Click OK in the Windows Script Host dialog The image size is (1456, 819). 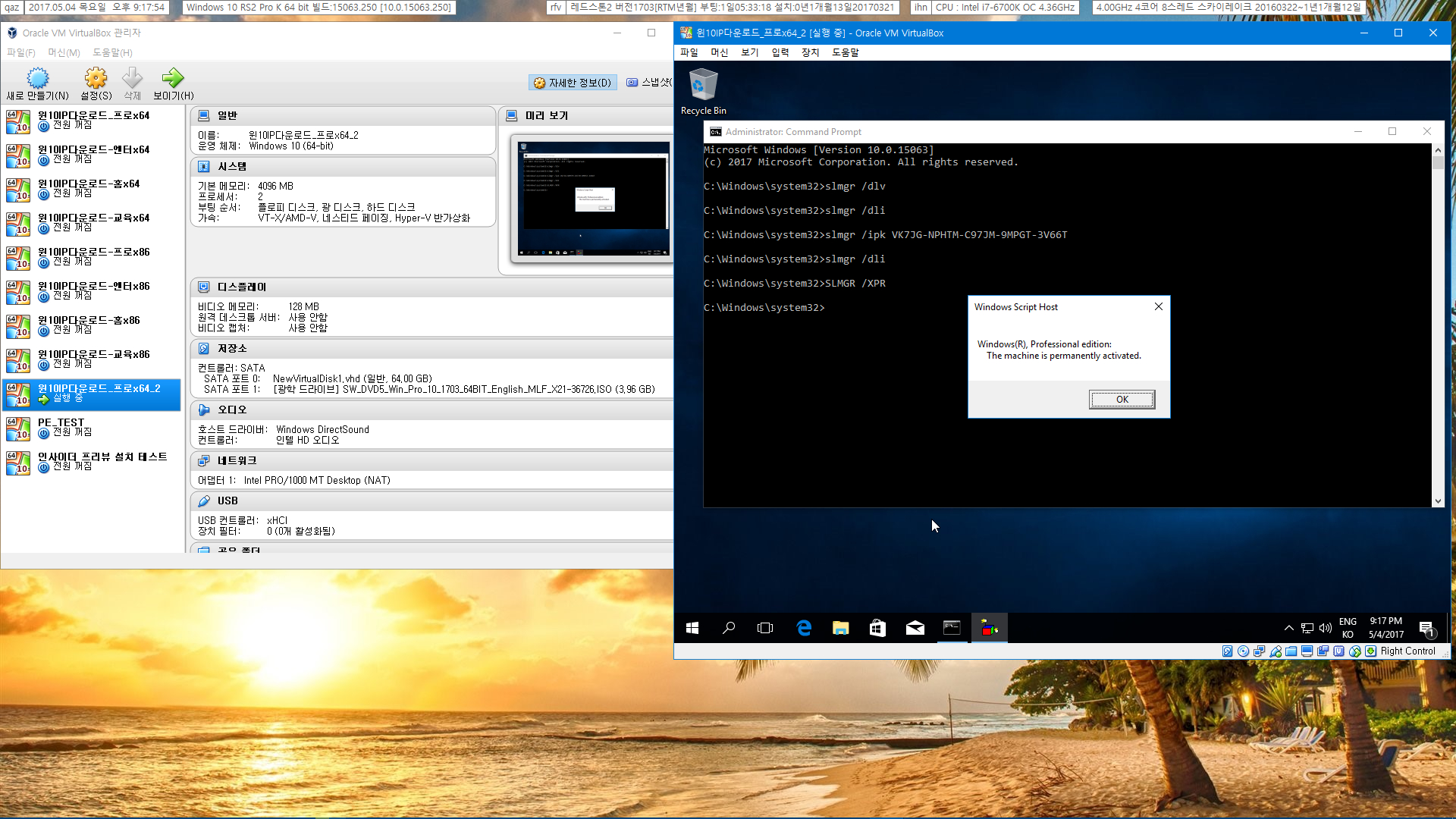[1122, 399]
